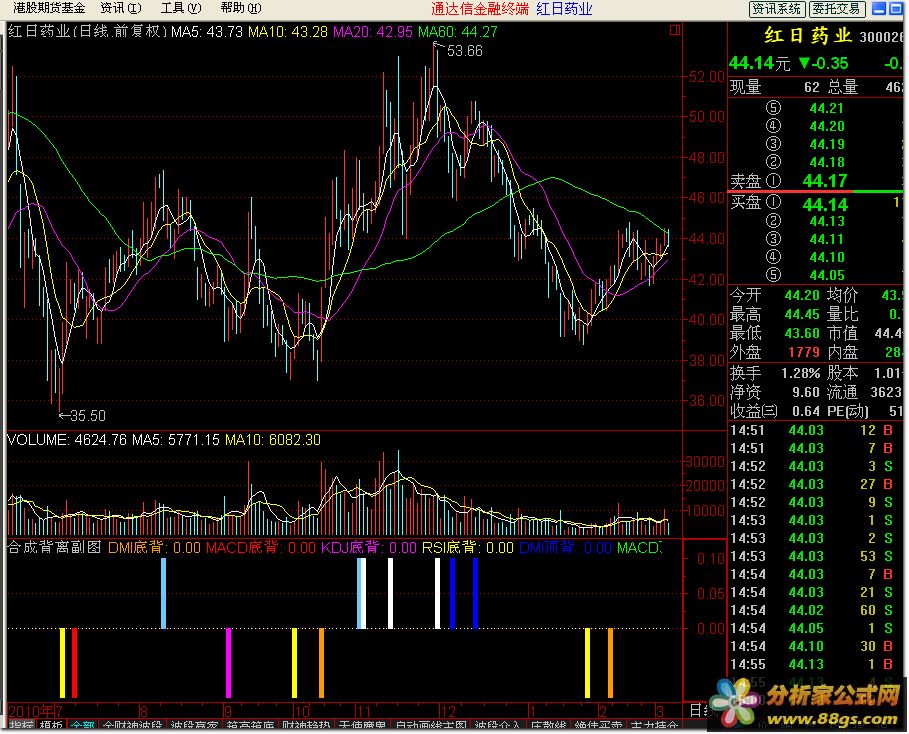Click the 收益(三) value 0.64

point(806,412)
